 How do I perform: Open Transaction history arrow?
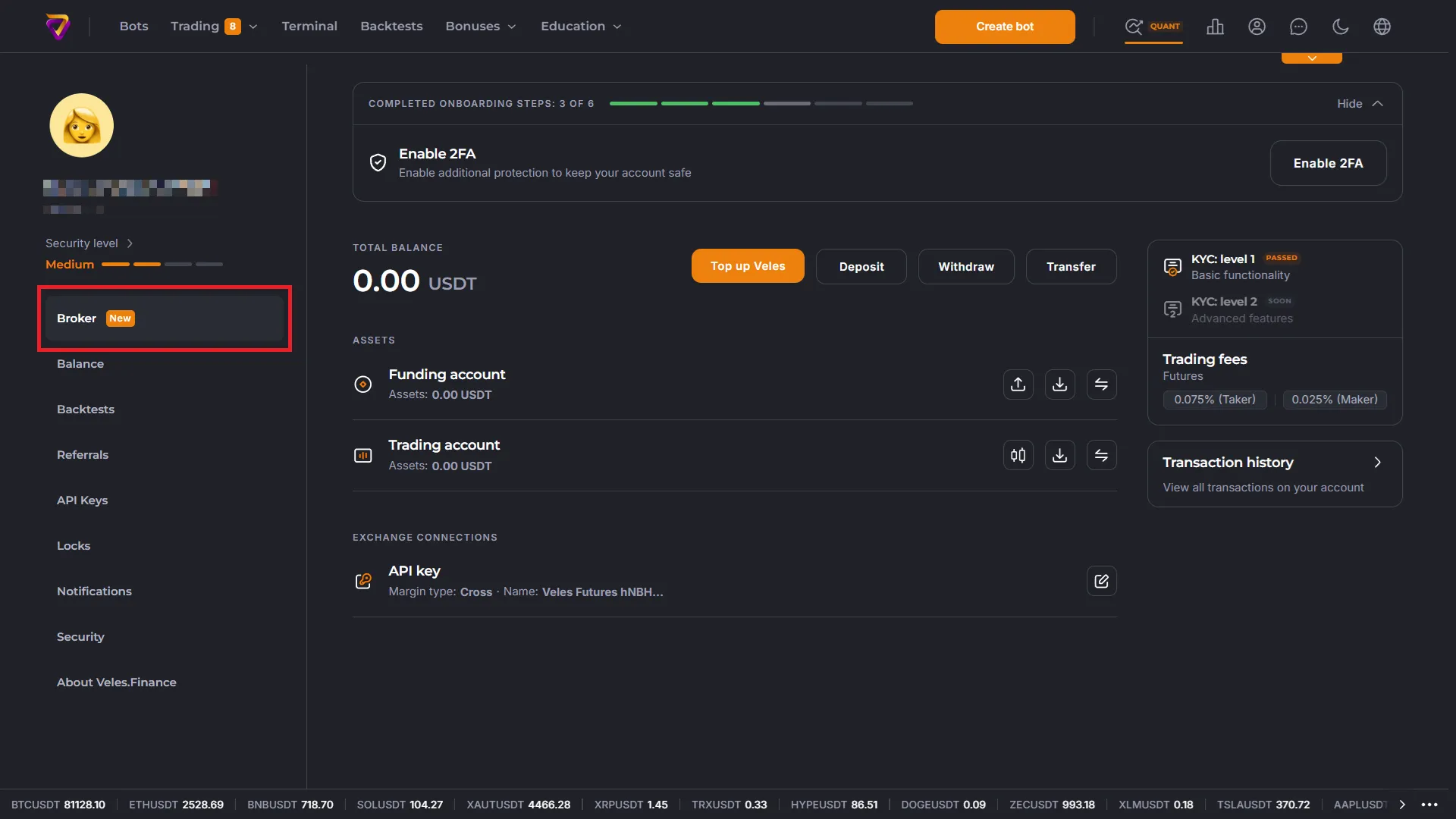point(1378,463)
